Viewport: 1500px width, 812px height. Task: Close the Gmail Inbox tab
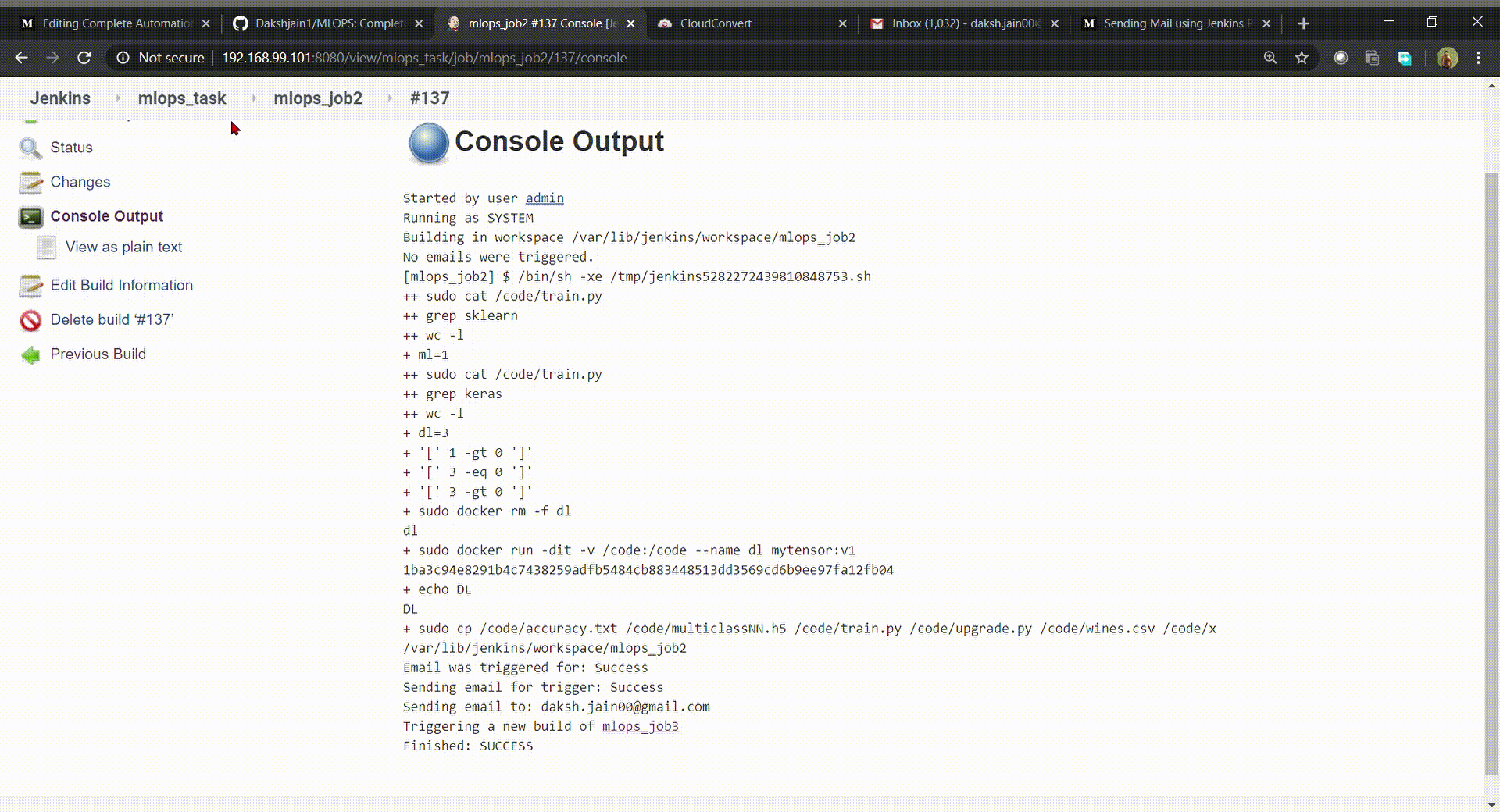click(1055, 23)
